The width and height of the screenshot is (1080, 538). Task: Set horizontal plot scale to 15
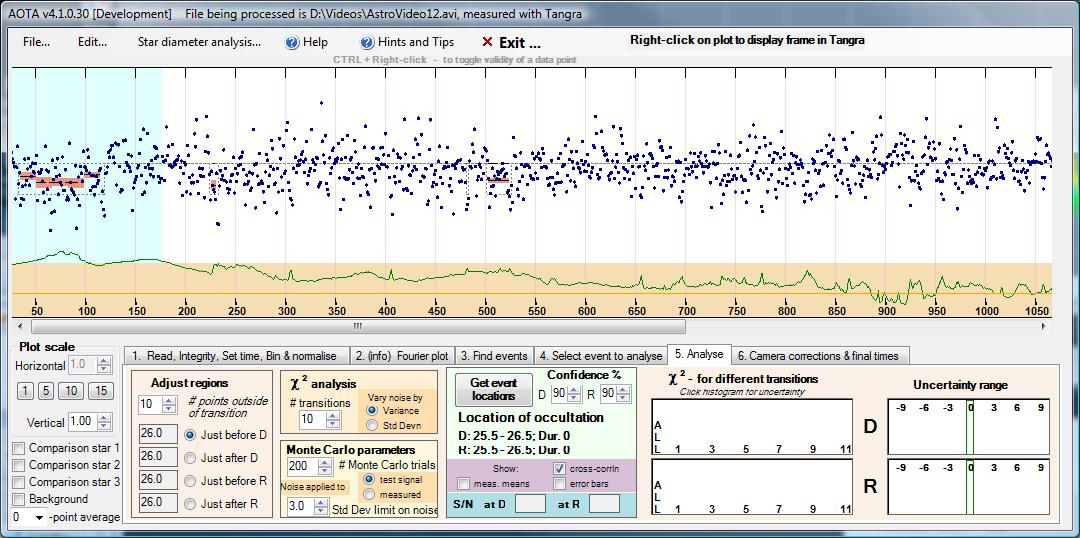click(101, 391)
